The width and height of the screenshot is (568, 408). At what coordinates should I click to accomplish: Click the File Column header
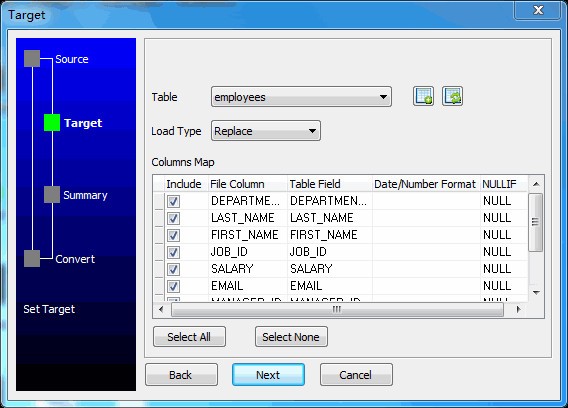[x=248, y=184]
